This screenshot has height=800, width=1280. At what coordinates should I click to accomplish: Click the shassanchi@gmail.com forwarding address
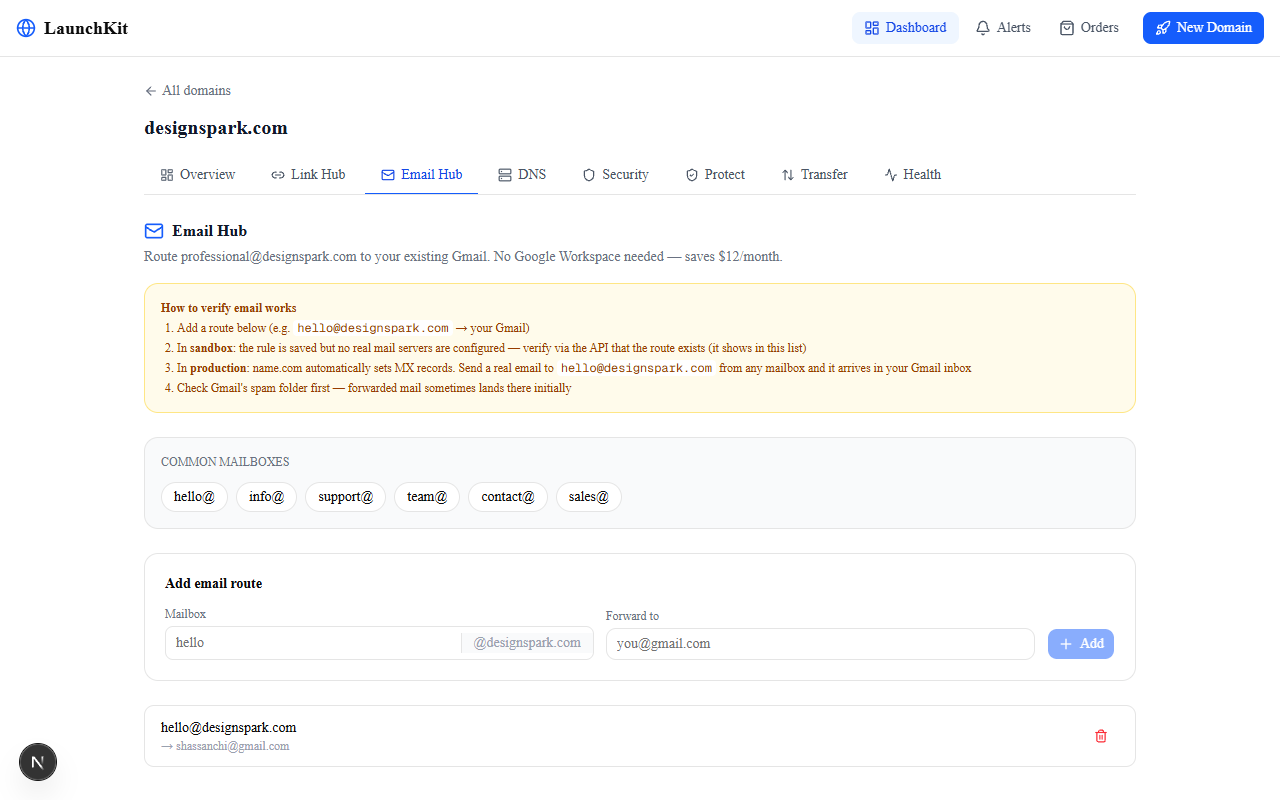pyautogui.click(x=232, y=746)
